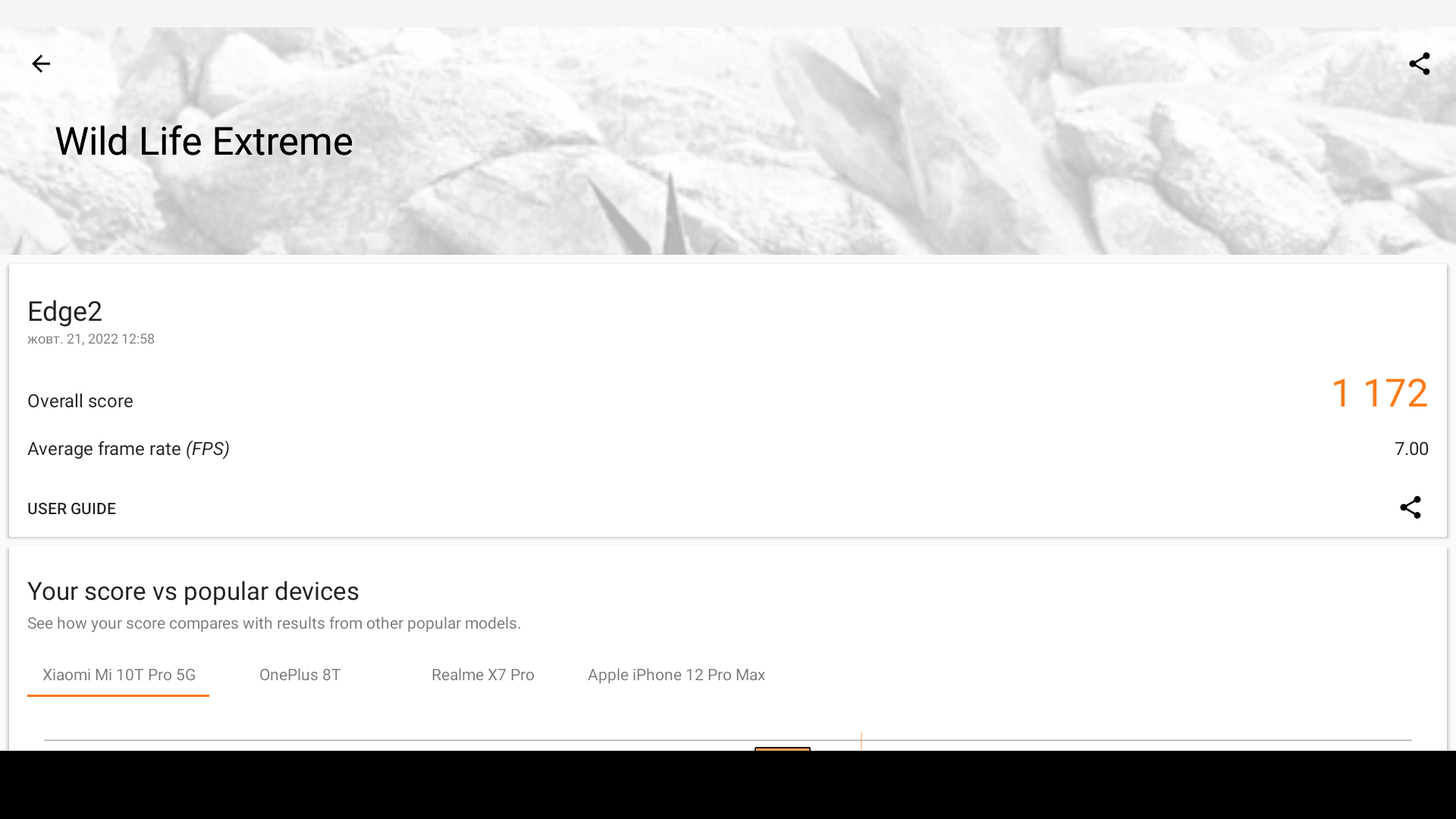
Task: Click the Overall score label
Action: [x=80, y=401]
